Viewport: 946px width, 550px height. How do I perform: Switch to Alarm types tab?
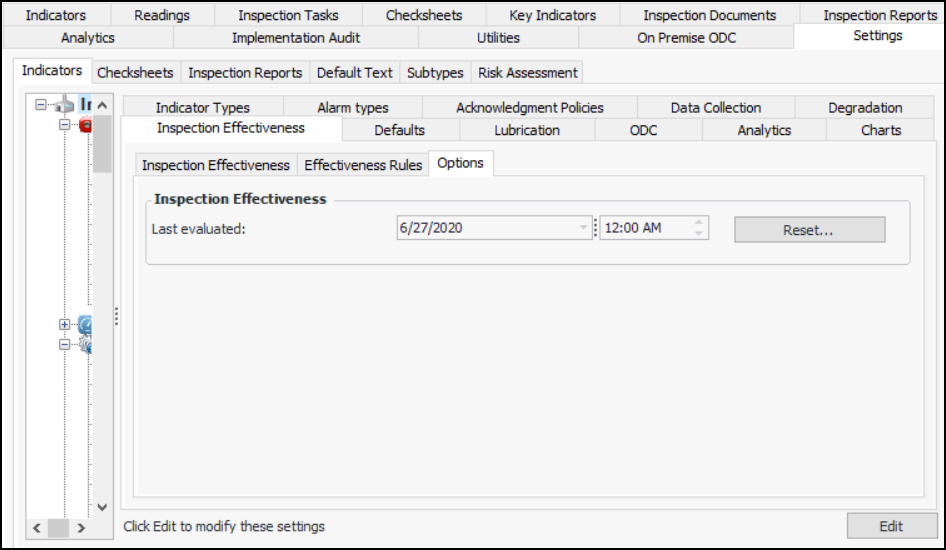click(353, 108)
